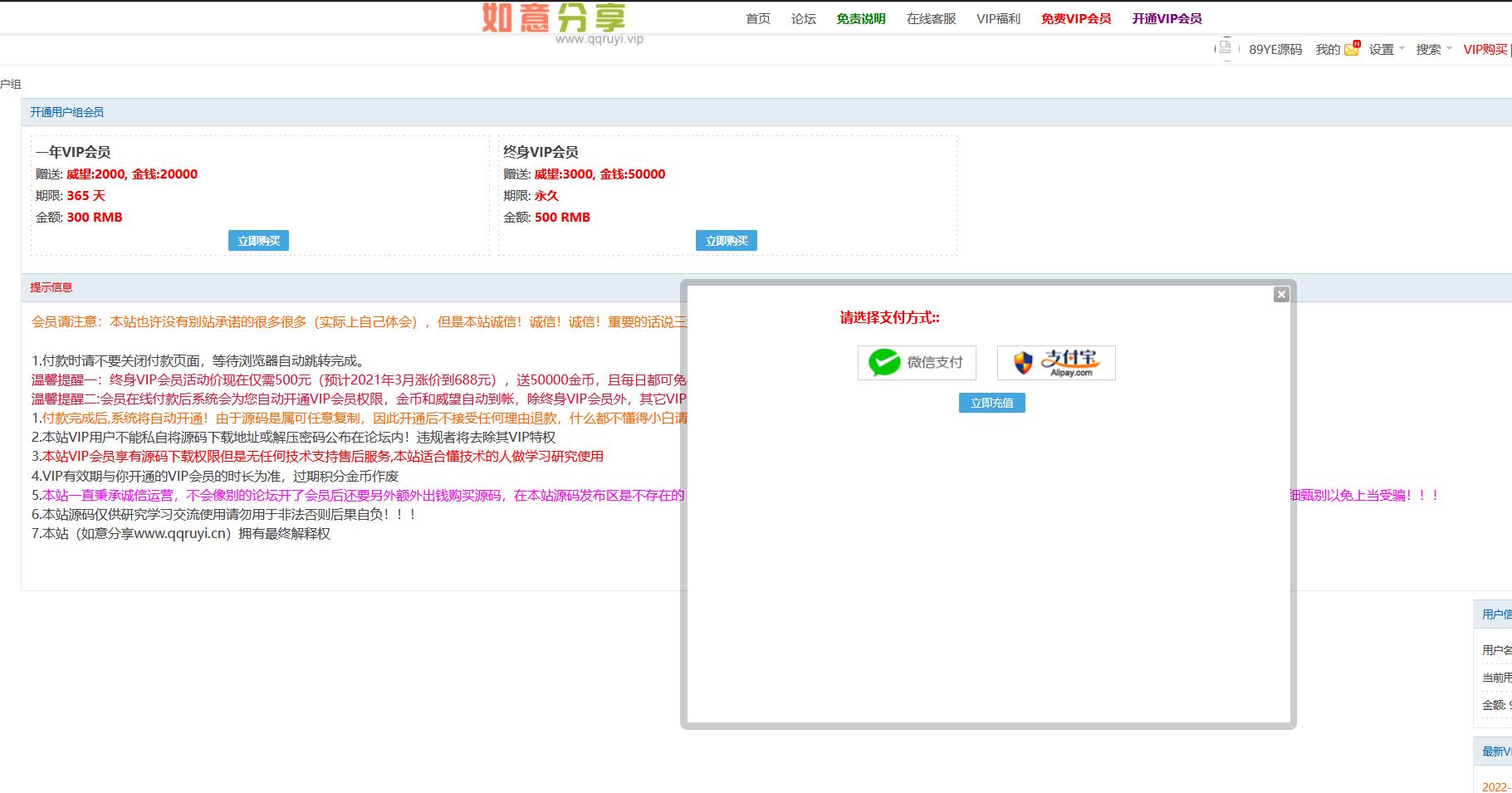1512x793 pixels.
Task: Open the VIP购买 link
Action: pos(1485,50)
